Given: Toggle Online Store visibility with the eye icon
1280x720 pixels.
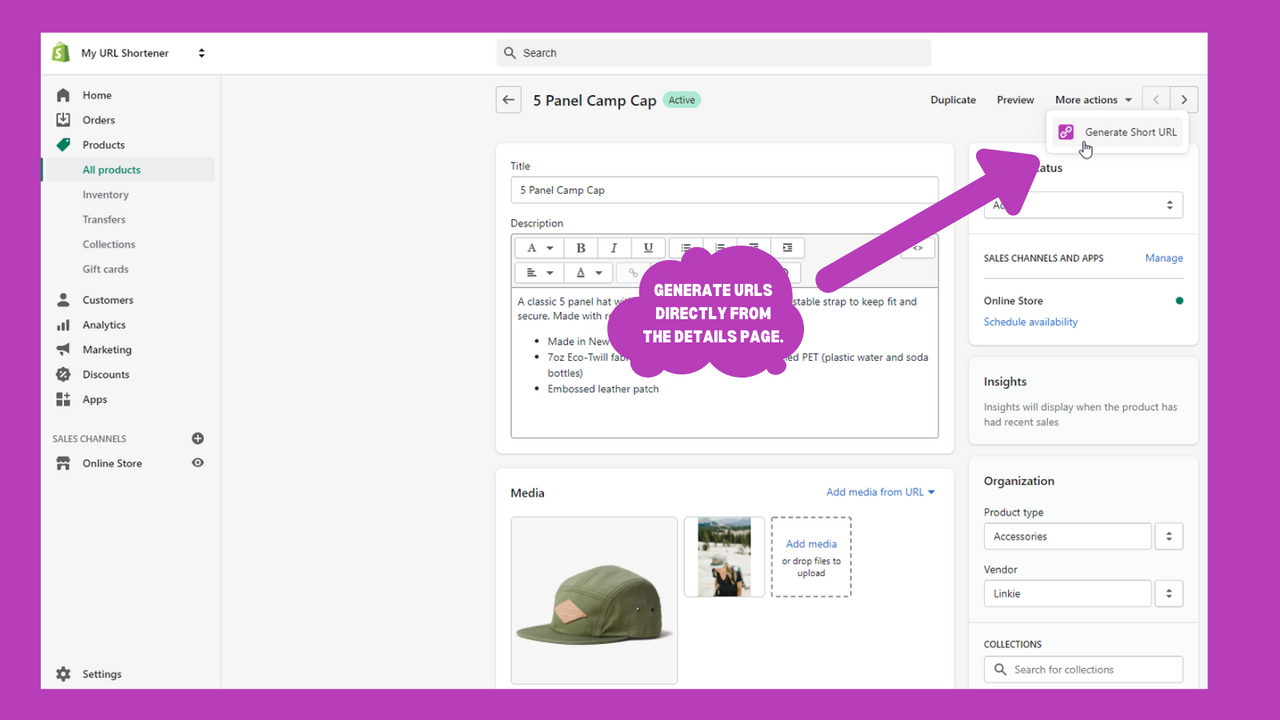Looking at the screenshot, I should tap(197, 462).
